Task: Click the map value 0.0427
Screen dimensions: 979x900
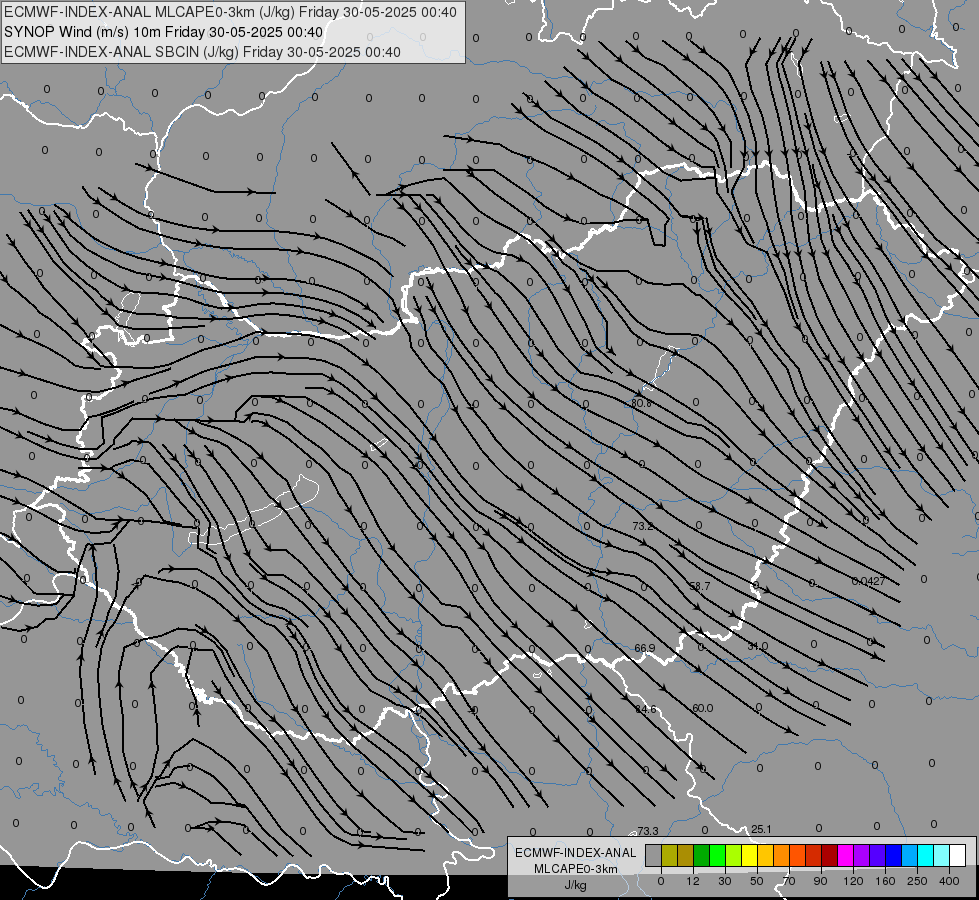Action: pyautogui.click(x=868, y=581)
